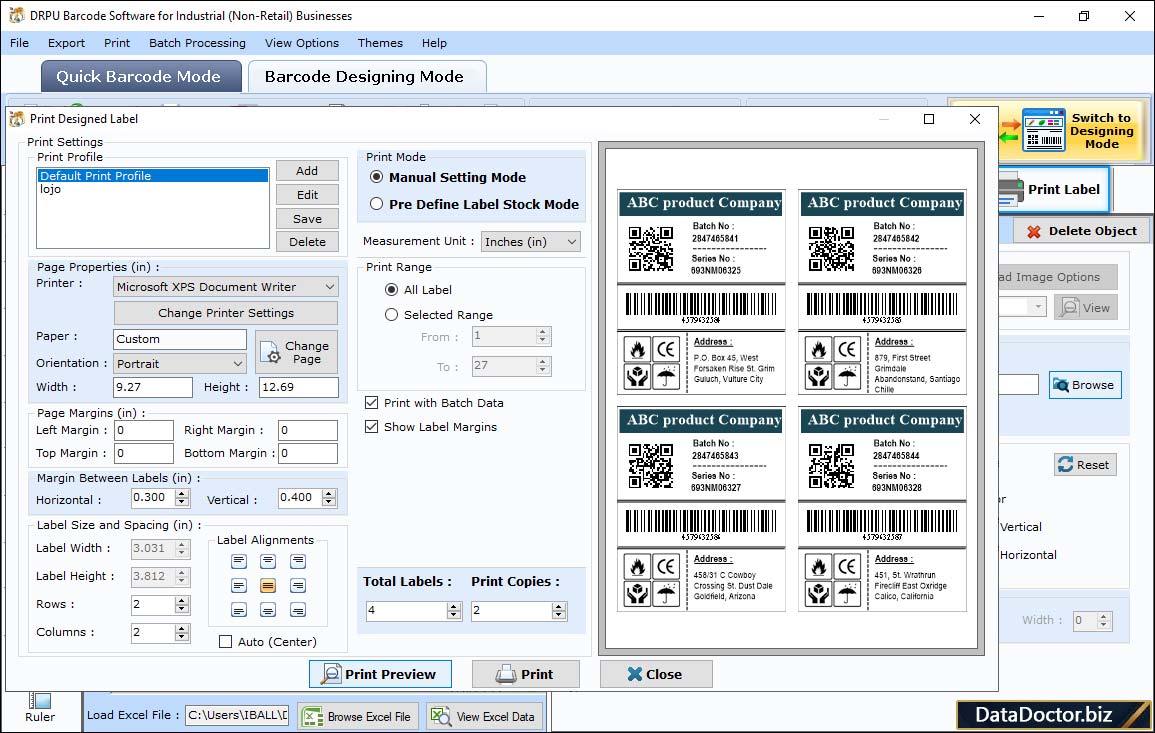Enable Auto (Center) checkbox

click(225, 642)
